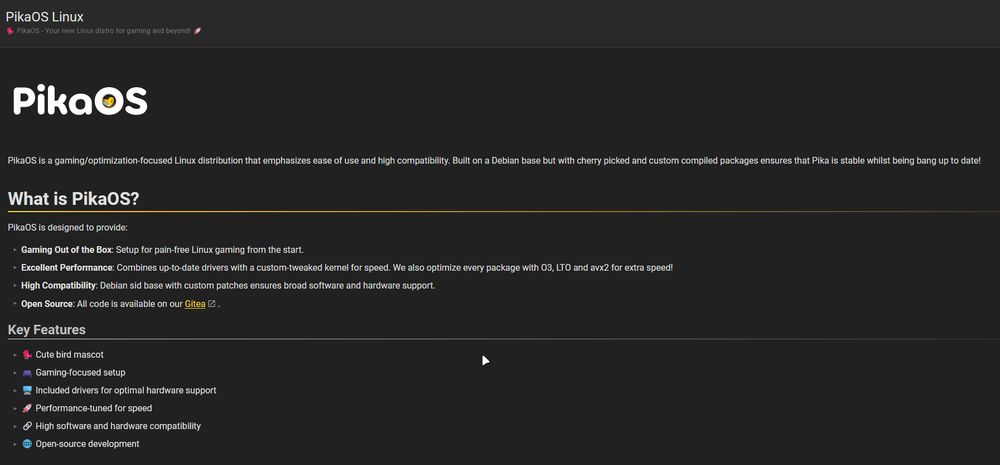Click the 'High software and hardware compatibility' item
This screenshot has height=465, width=1000.
pos(118,425)
